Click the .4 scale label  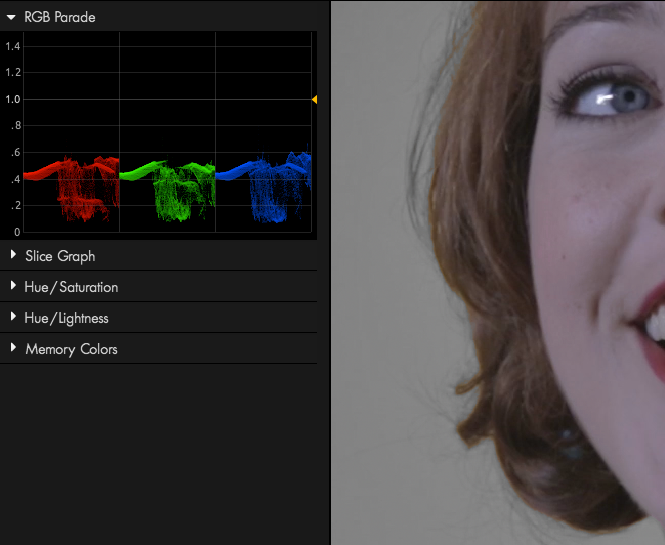[x=16, y=179]
